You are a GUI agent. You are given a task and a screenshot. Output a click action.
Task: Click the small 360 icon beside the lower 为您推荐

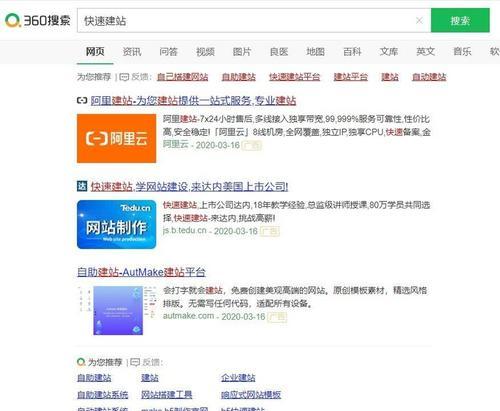tap(81, 362)
